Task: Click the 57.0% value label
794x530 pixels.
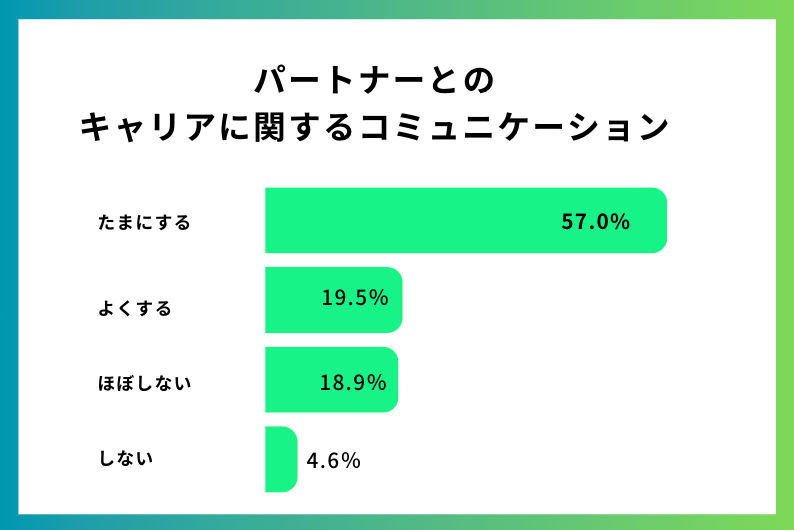Action: [595, 222]
